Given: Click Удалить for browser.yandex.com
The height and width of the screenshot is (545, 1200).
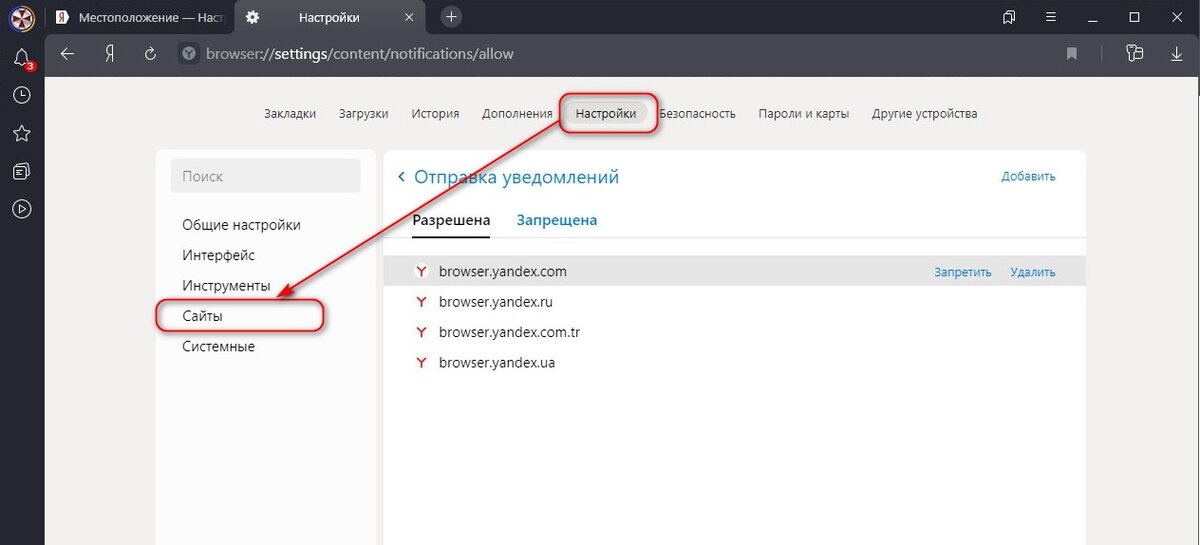Looking at the screenshot, I should pyautogui.click(x=1033, y=271).
